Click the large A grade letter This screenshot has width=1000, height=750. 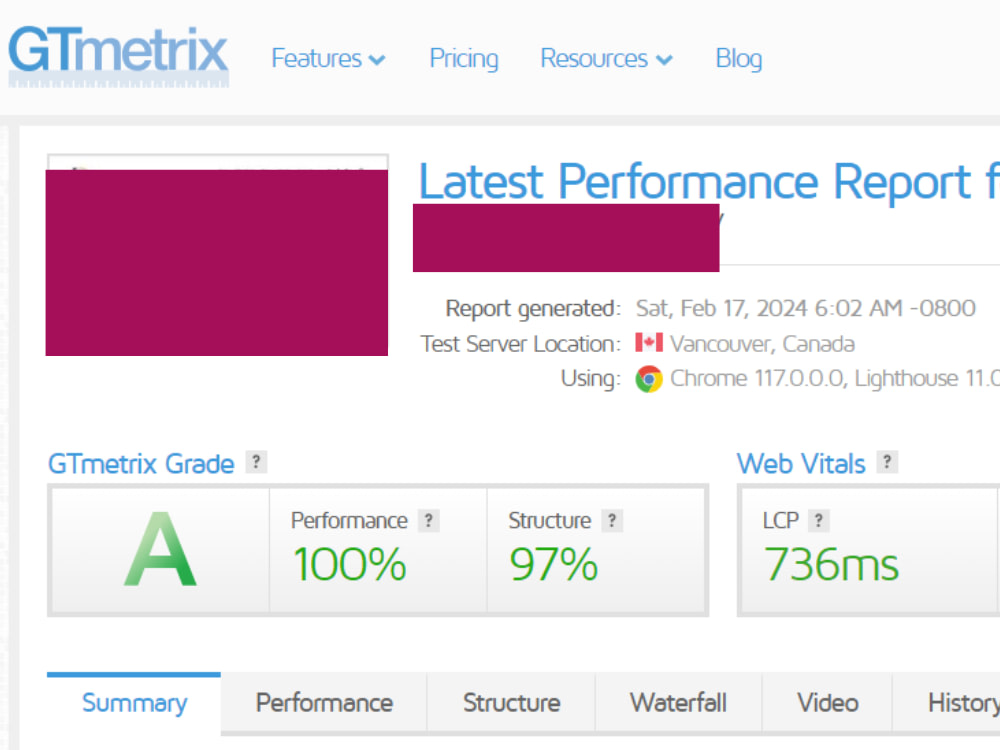click(x=161, y=550)
